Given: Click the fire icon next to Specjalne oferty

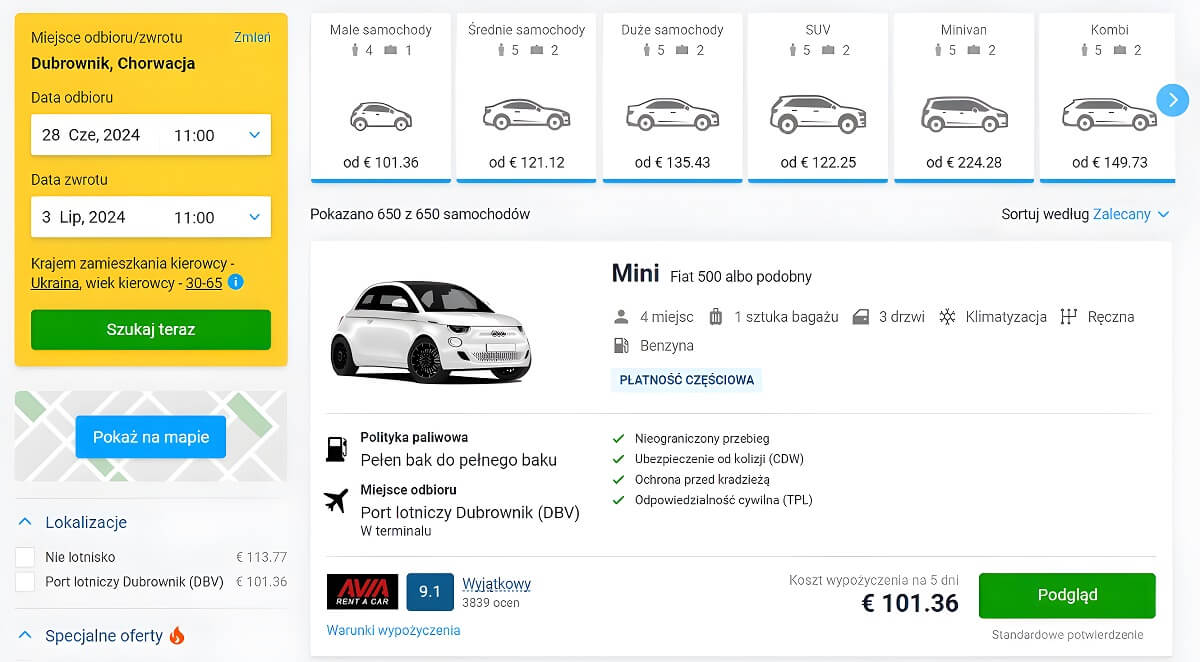Looking at the screenshot, I should [x=177, y=636].
